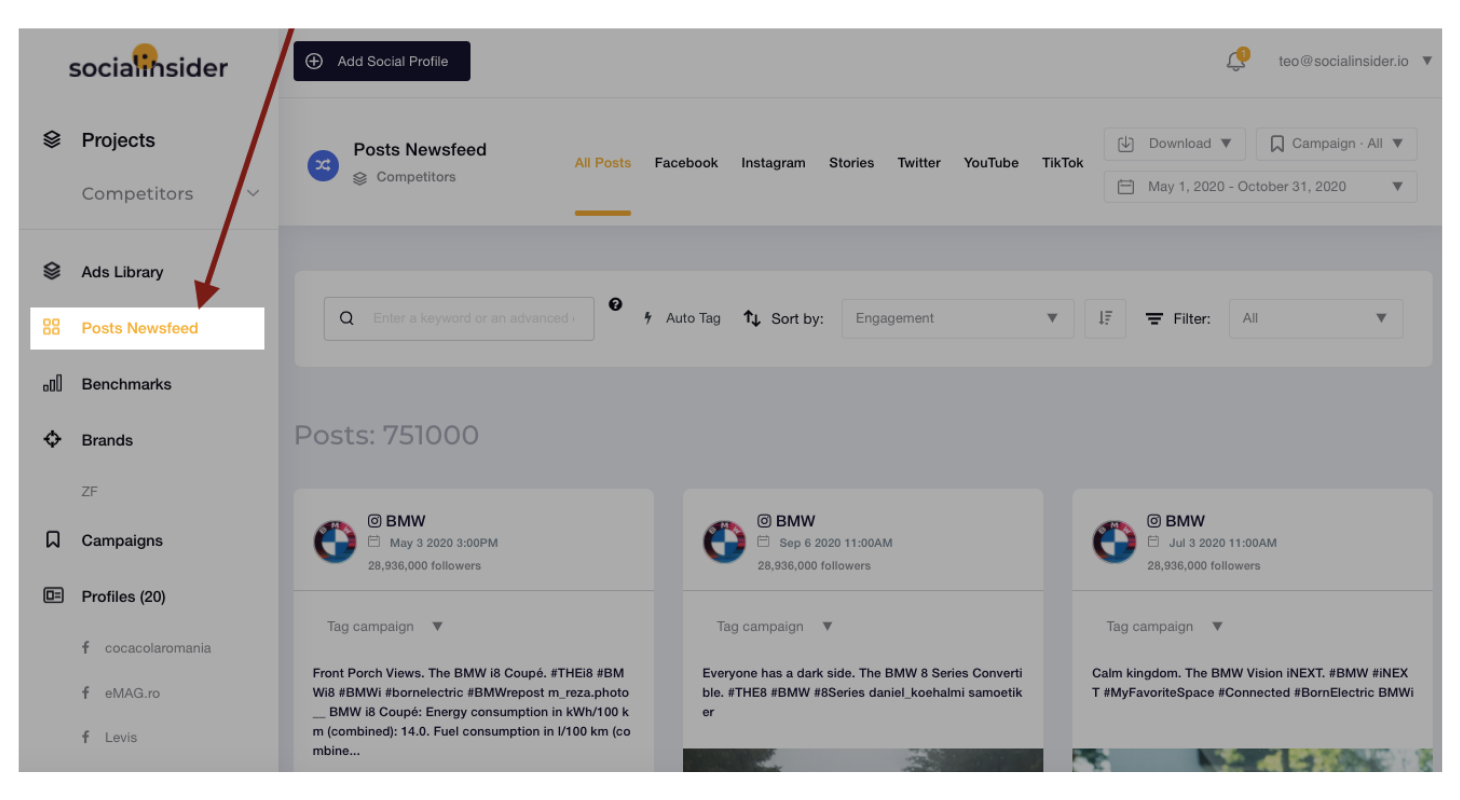This screenshot has width=1460, height=800.
Task: Click the question mark help icon
Action: (x=615, y=304)
